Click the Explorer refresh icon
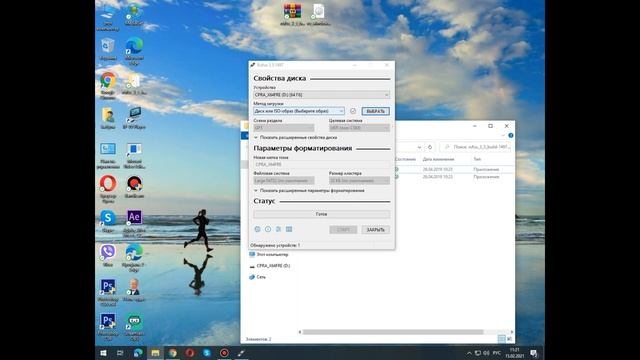The width and height of the screenshot is (640, 360). [x=430, y=147]
